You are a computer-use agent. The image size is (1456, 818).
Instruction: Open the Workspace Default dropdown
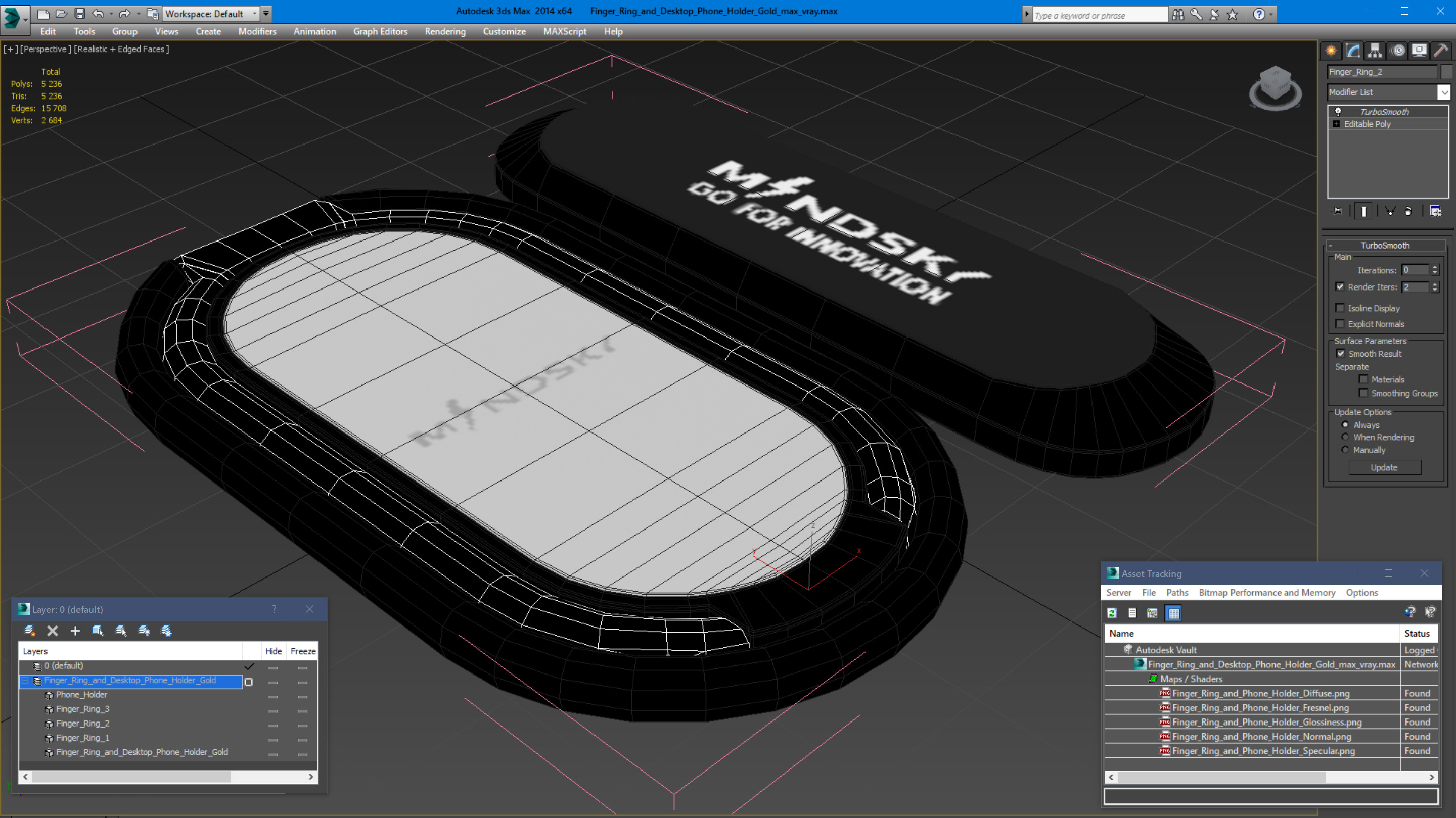pos(210,14)
